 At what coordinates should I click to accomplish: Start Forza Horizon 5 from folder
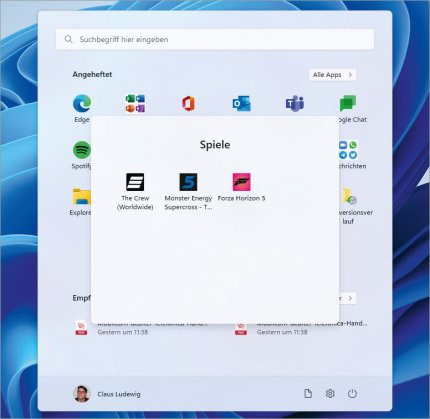(x=241, y=187)
